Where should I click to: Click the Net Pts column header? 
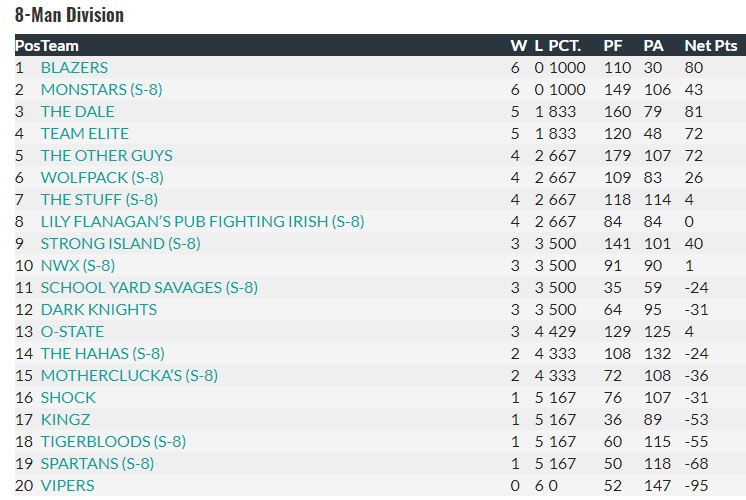pyautogui.click(x=710, y=45)
